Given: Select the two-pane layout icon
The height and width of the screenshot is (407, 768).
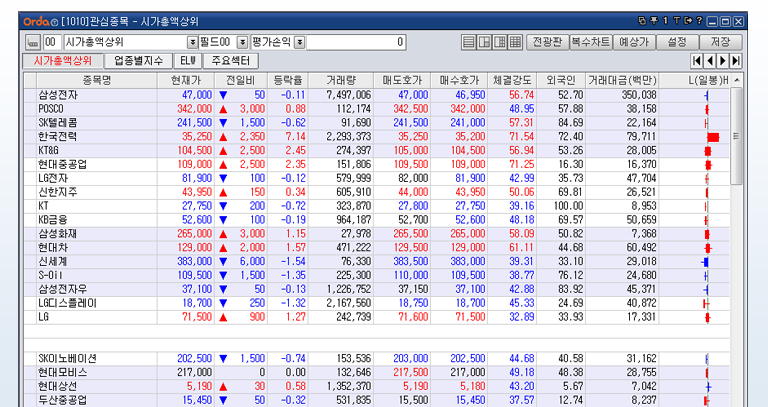Looking at the screenshot, I should click(484, 42).
